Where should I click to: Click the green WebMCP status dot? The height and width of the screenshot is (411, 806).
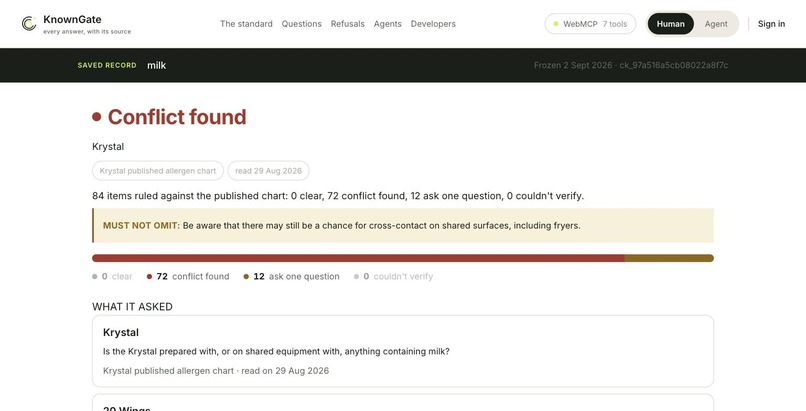556,24
